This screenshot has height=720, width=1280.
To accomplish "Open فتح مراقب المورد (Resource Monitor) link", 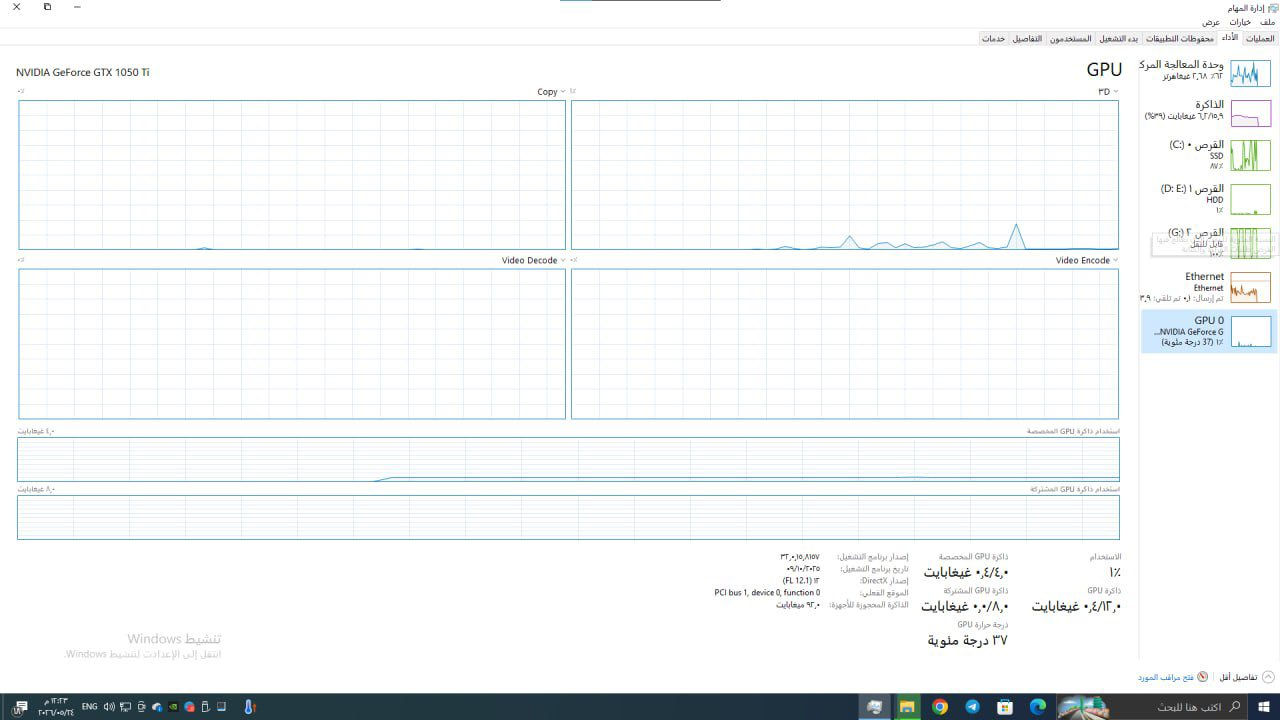I will pos(1165,677).
